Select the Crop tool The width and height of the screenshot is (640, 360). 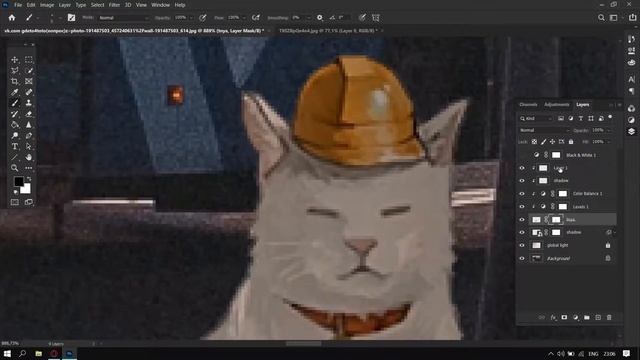(15, 82)
